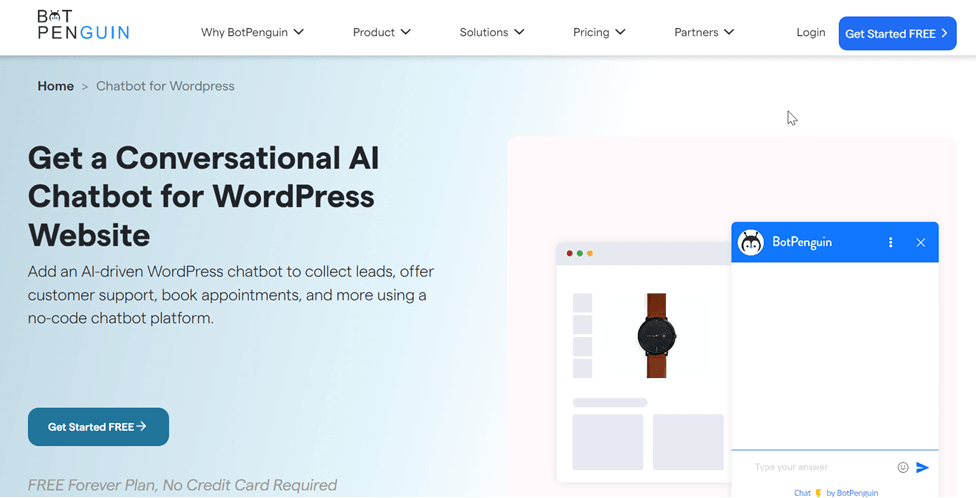Click the watch product image in the mockup

click(657, 335)
